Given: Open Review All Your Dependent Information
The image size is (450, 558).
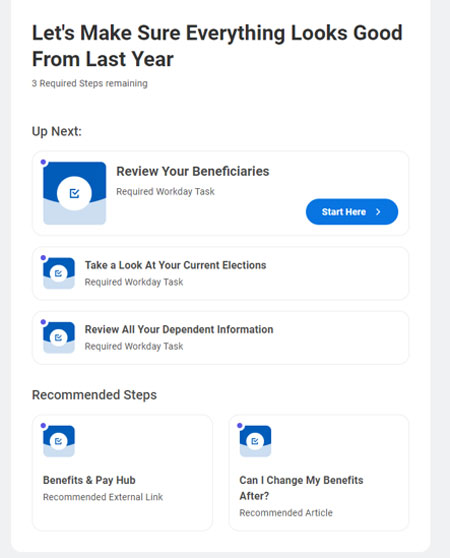Looking at the screenshot, I should click(179, 330).
